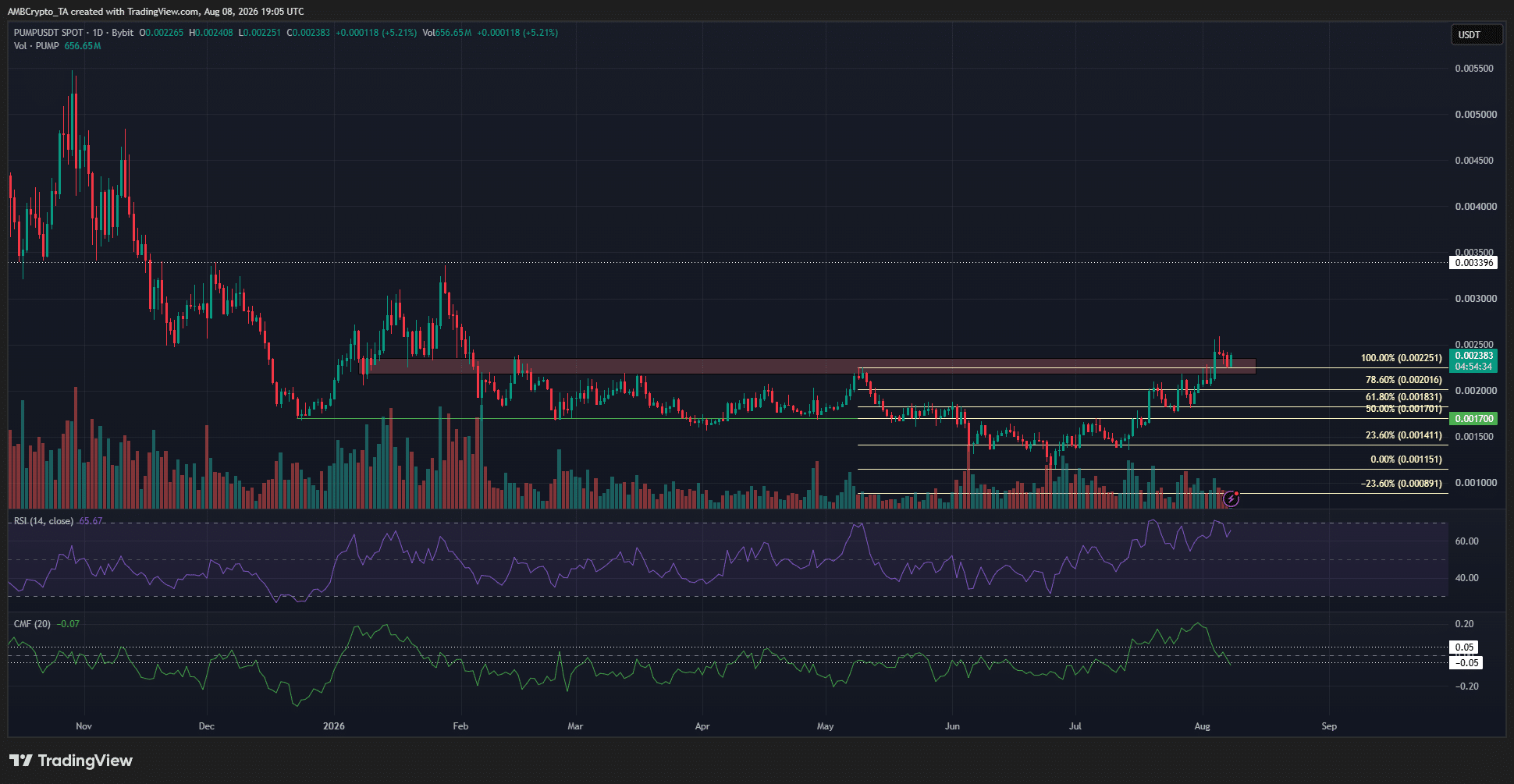1514x784 pixels.
Task: Click the current price label 0.002383
Action: [x=1473, y=356]
